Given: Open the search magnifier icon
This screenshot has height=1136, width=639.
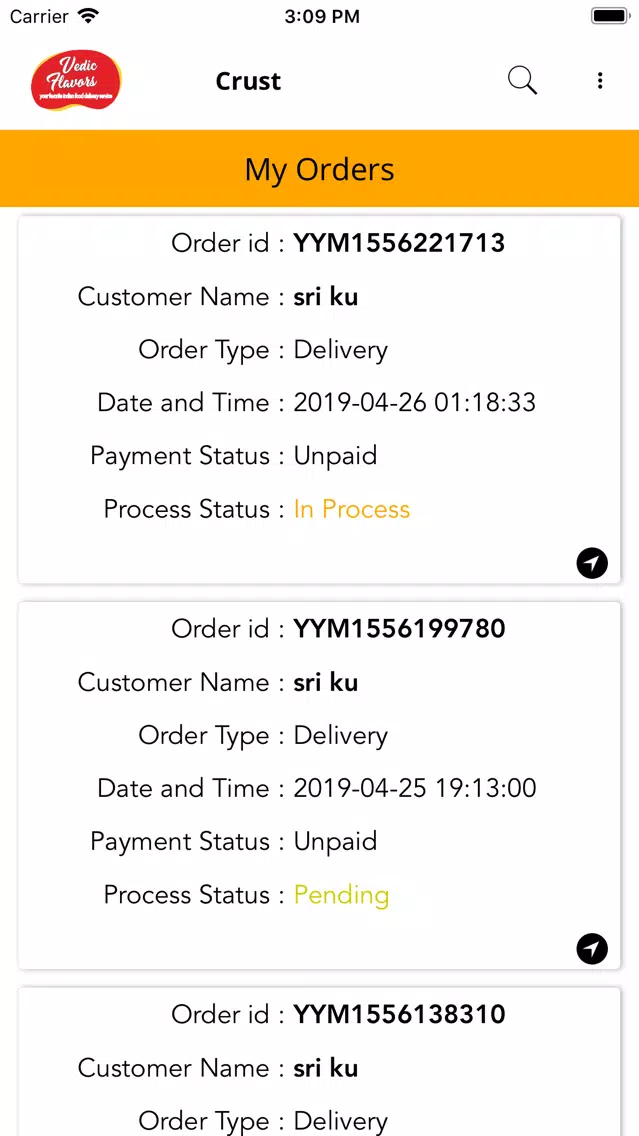Looking at the screenshot, I should tap(522, 81).
